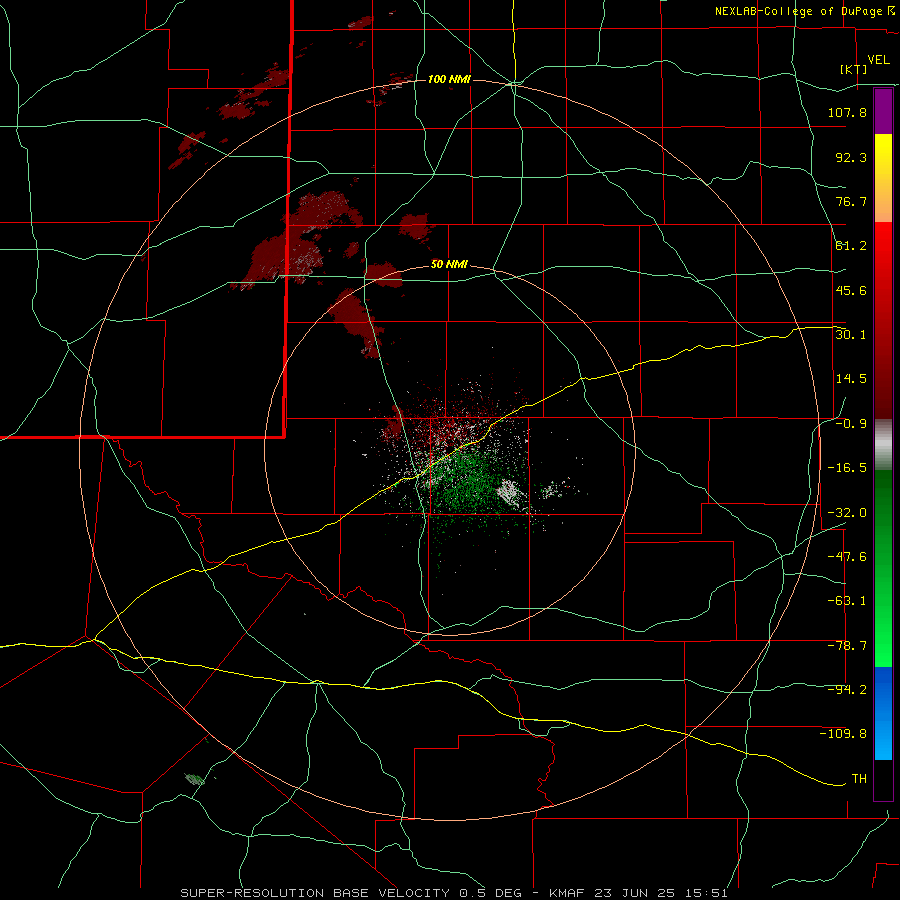Click the 14.5 velocity scale value
Screen dimensions: 900x900
point(851,379)
